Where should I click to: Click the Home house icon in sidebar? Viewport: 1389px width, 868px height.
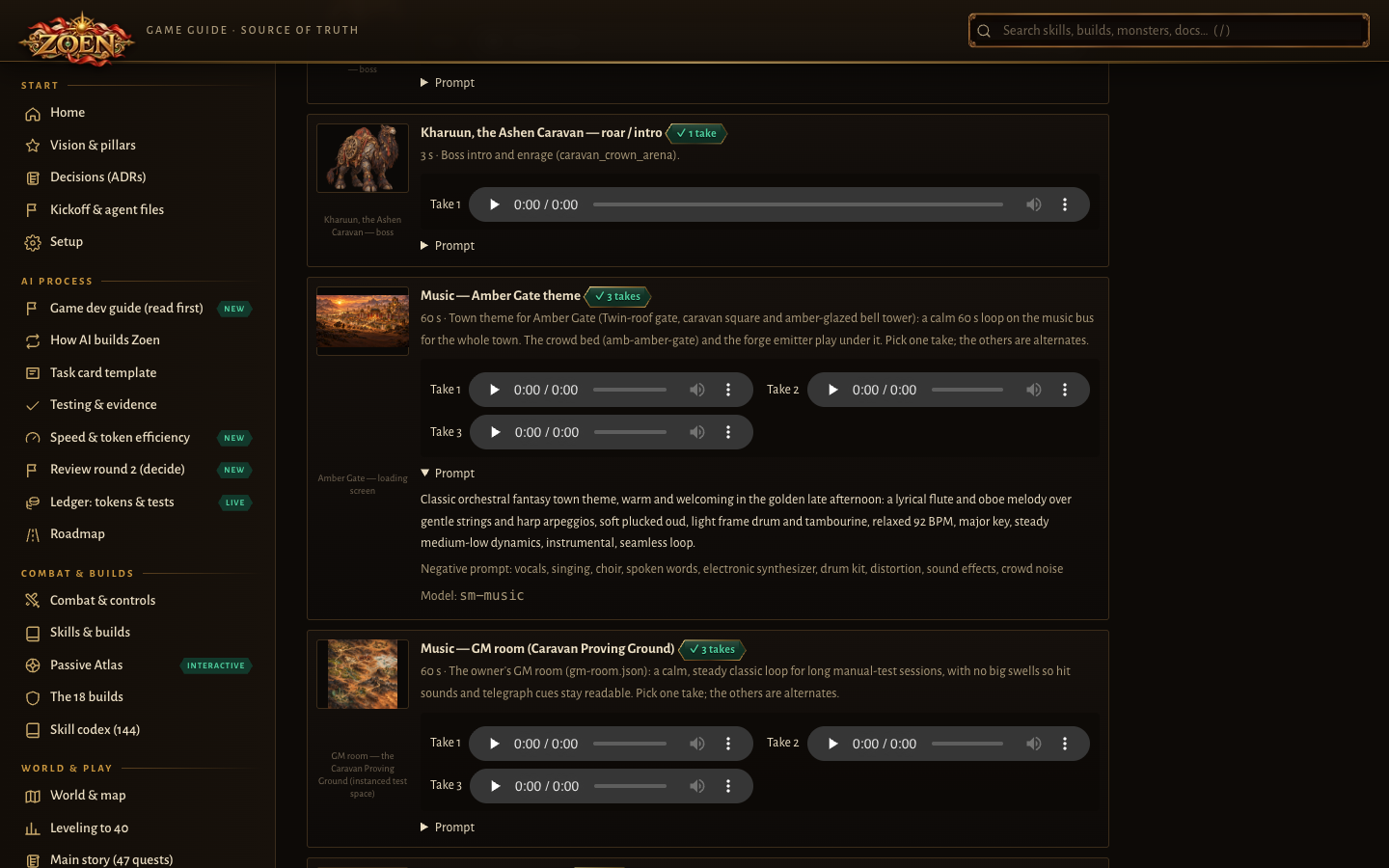point(33,114)
